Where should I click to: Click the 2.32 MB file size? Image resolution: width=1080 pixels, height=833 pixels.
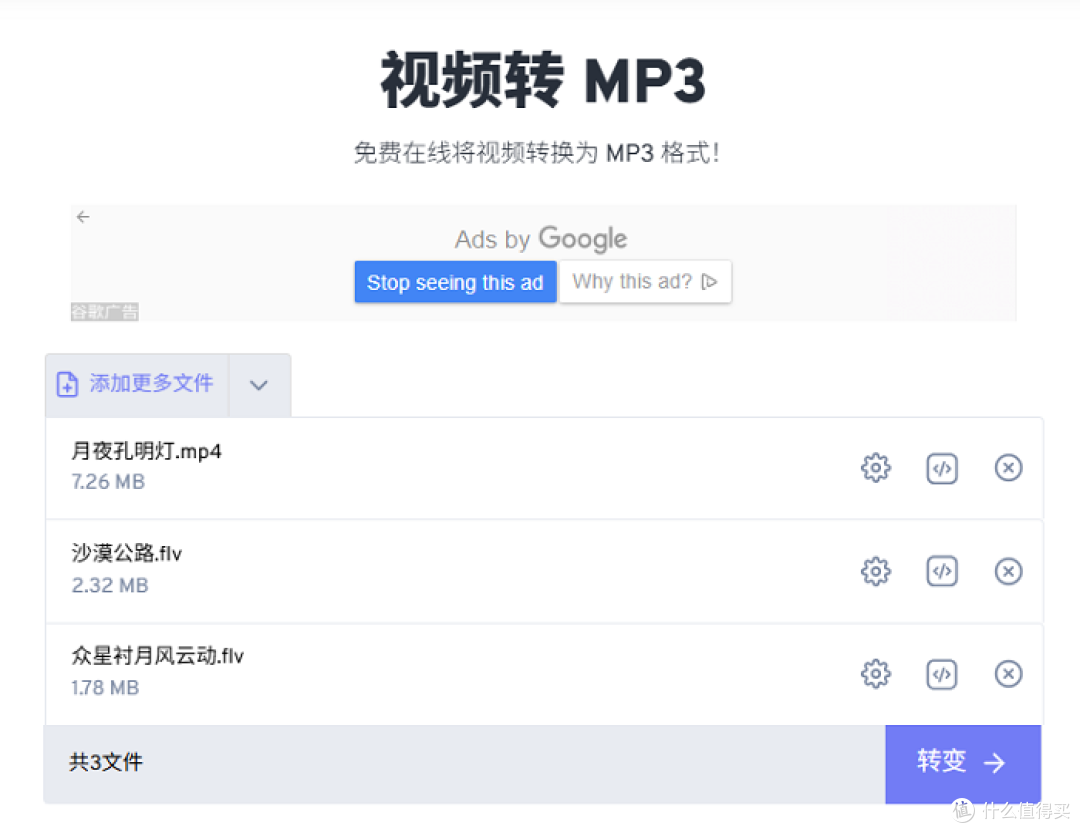pyautogui.click(x=110, y=585)
